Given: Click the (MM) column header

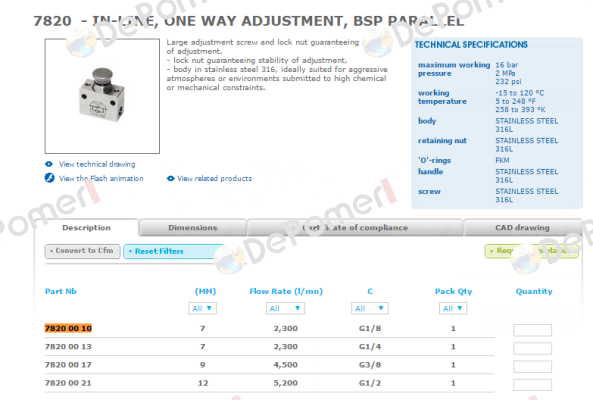Looking at the screenshot, I should tap(205, 291).
